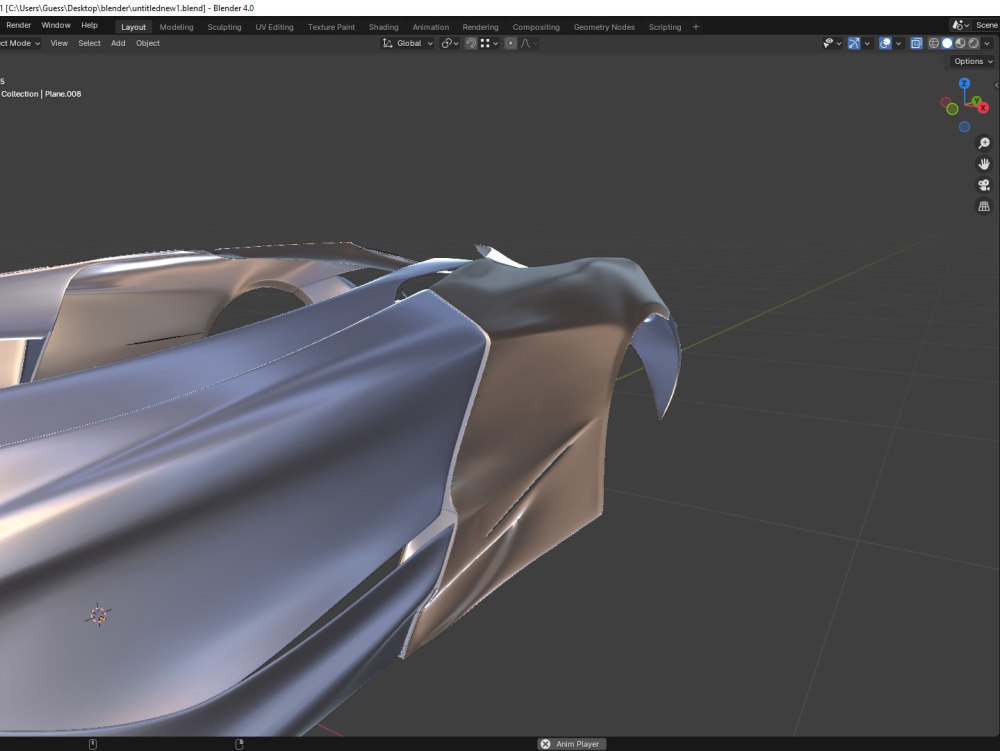
Task: Cancel the Anim Player with X icon
Action: pyautogui.click(x=545, y=744)
